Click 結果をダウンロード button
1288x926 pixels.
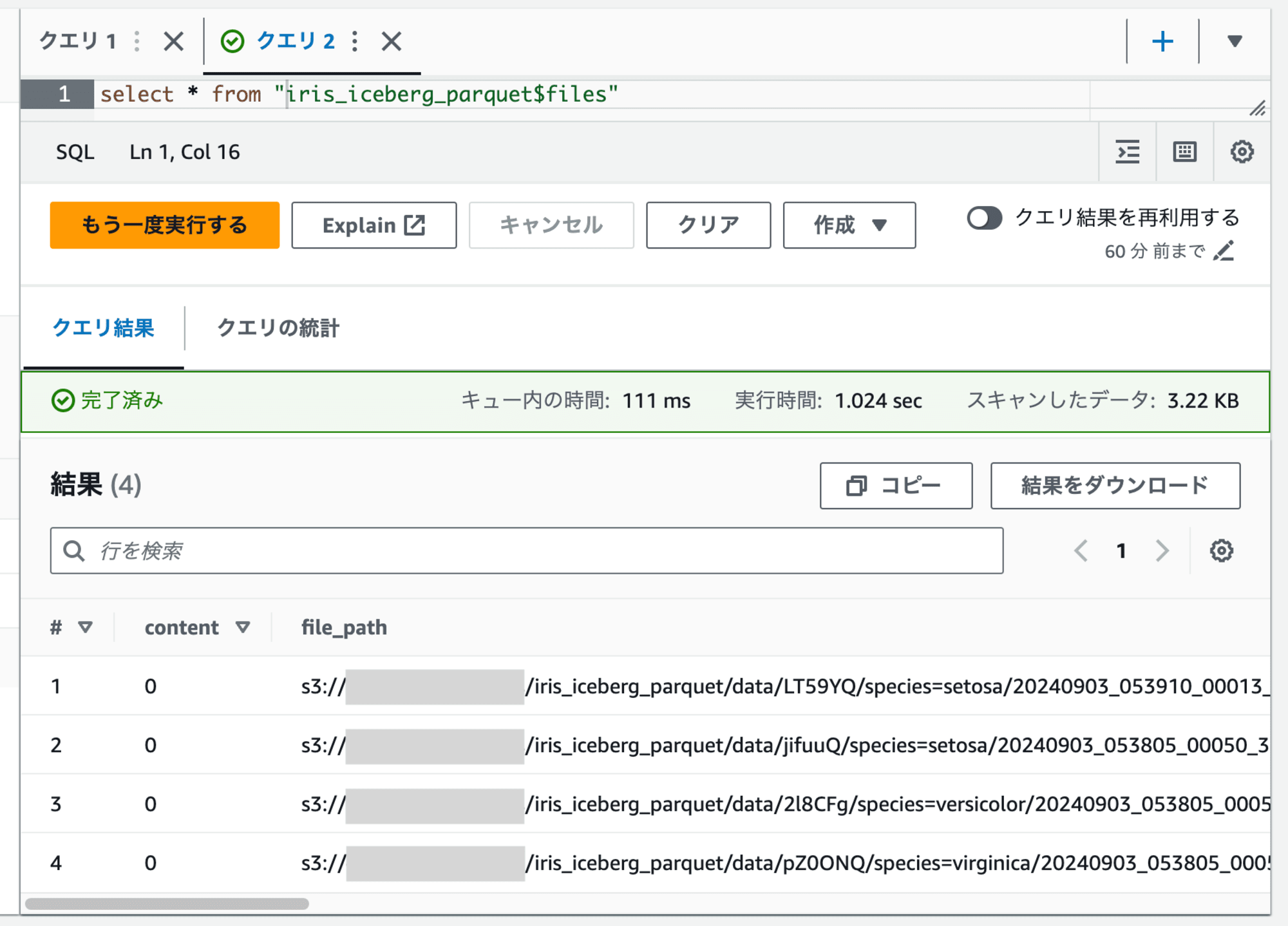tap(1115, 486)
